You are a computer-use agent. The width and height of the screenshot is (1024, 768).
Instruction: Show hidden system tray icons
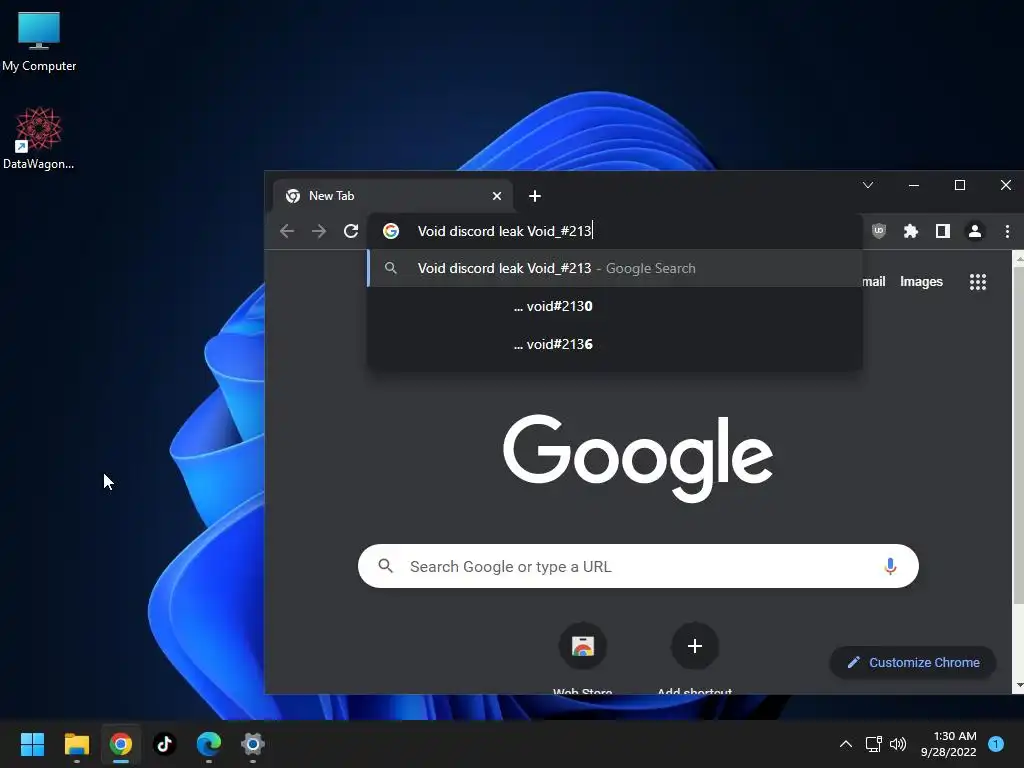pyautogui.click(x=846, y=744)
